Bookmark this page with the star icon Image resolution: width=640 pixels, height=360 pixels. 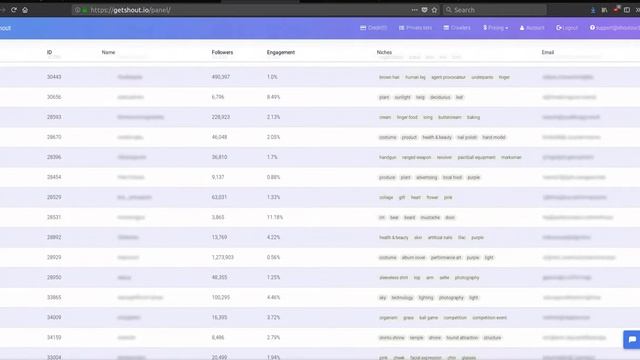pyautogui.click(x=434, y=10)
